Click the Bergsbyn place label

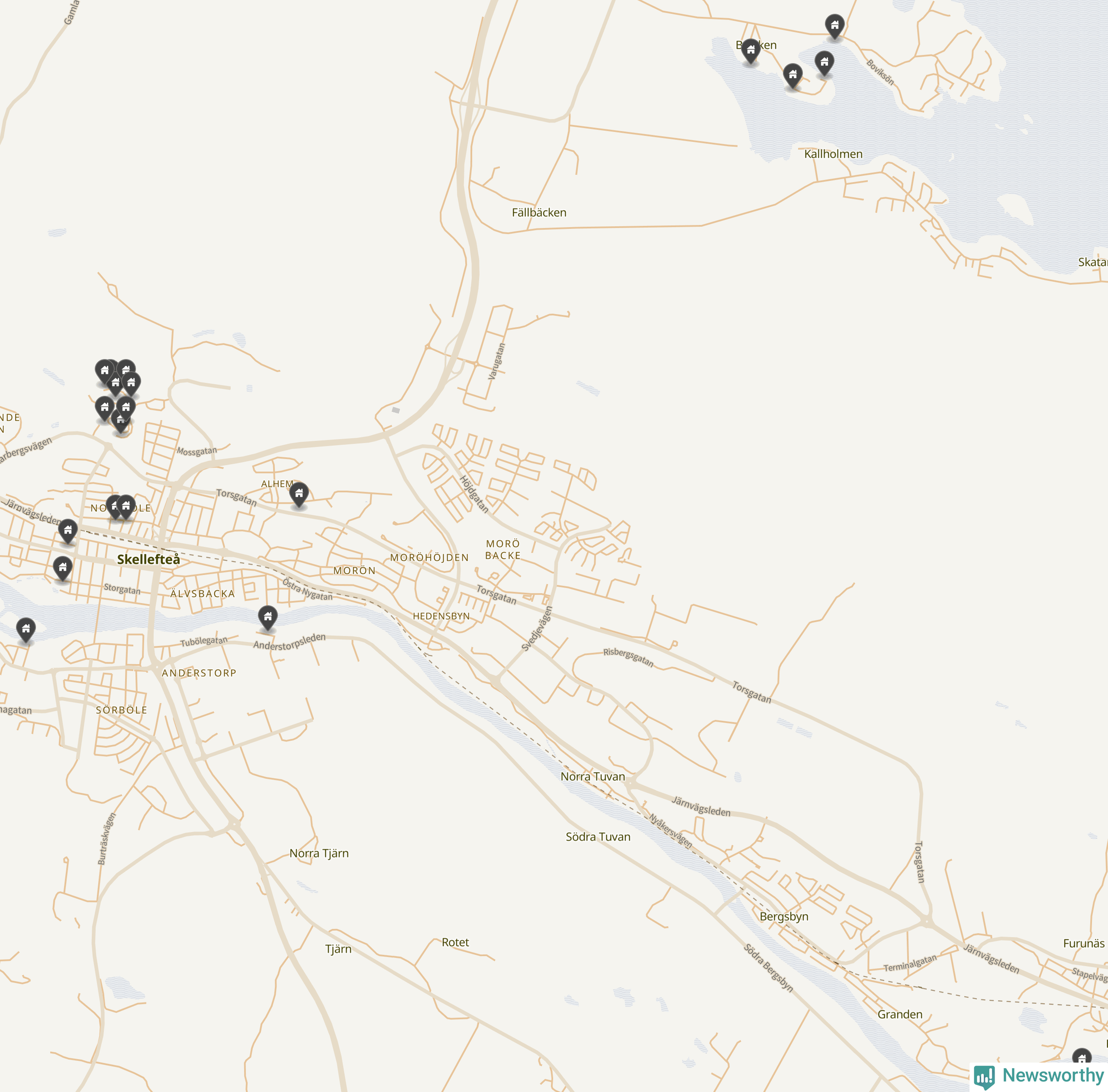click(x=784, y=917)
